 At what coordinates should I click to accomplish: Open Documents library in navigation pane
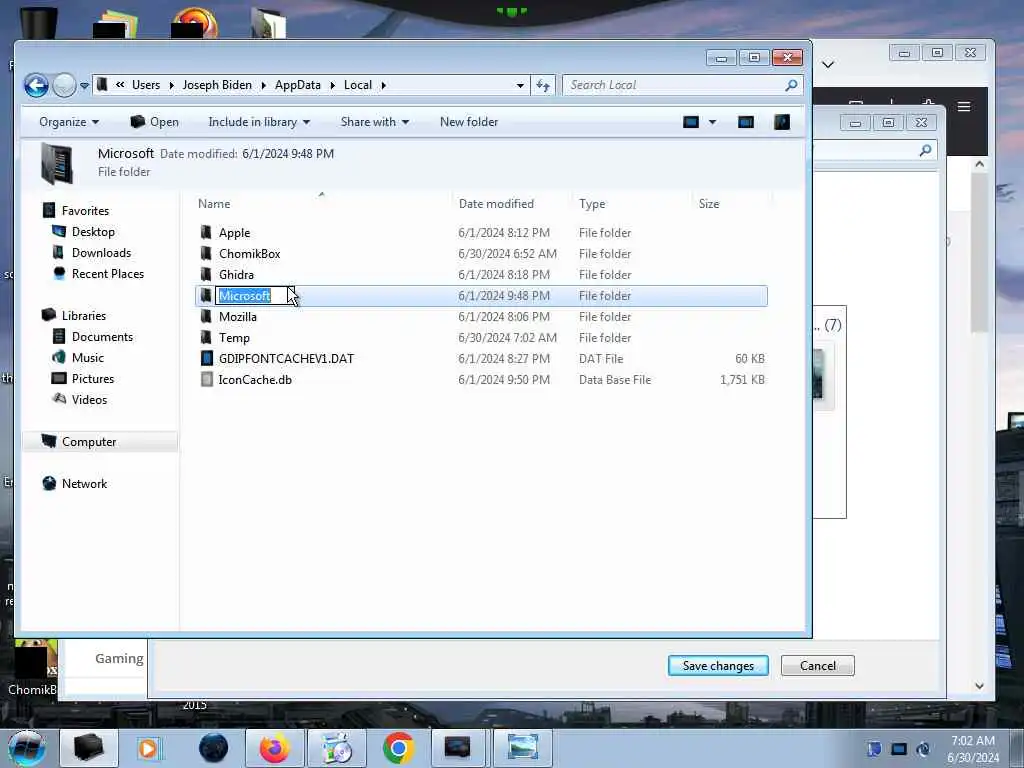click(103, 337)
